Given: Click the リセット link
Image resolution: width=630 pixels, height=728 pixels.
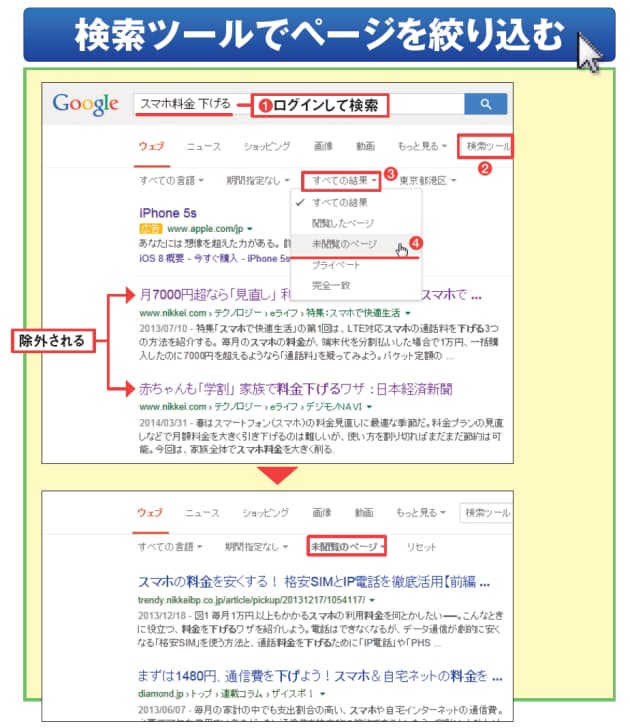Looking at the screenshot, I should click(x=421, y=547).
